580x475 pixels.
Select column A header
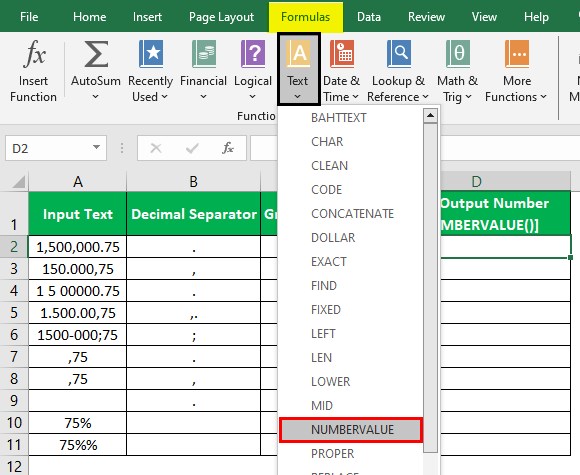tap(78, 182)
